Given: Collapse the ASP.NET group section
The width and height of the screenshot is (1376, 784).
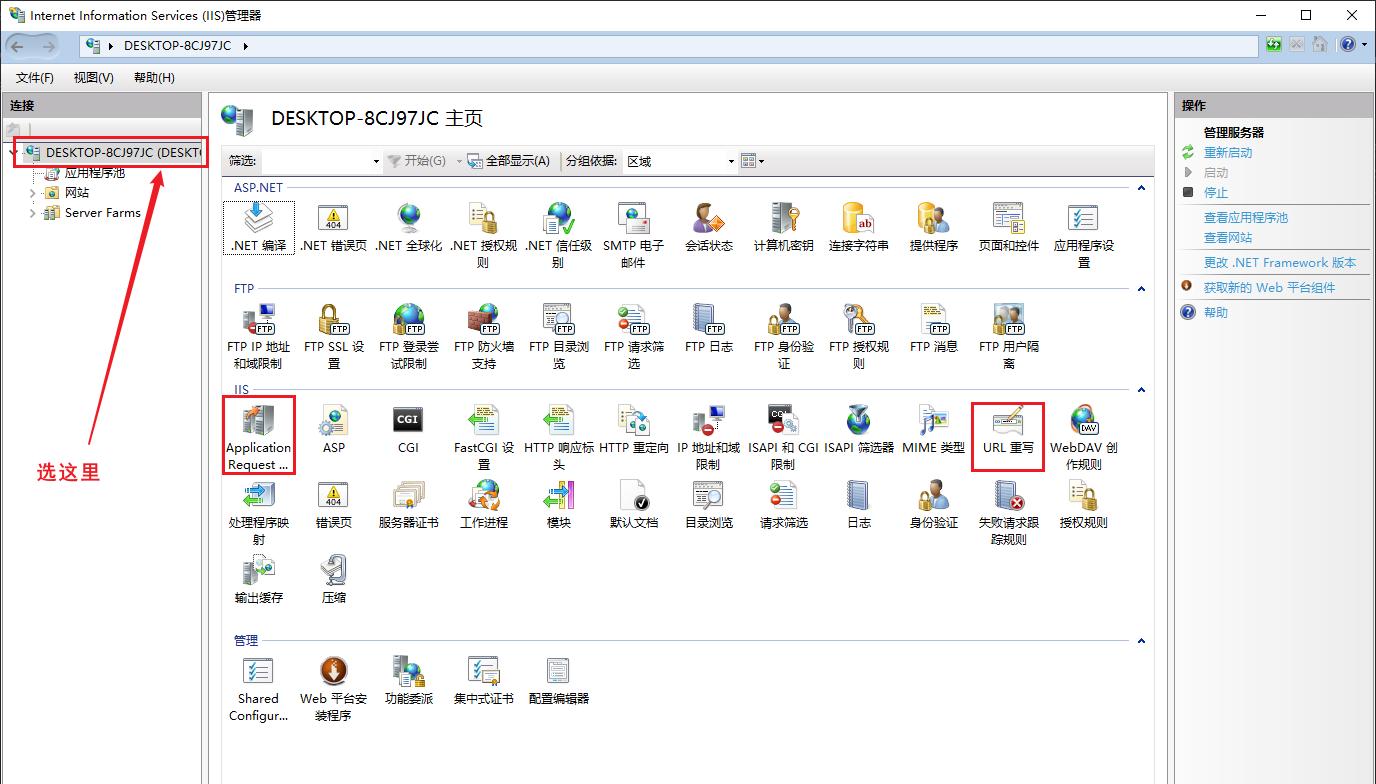Looking at the screenshot, I should tap(1141, 187).
